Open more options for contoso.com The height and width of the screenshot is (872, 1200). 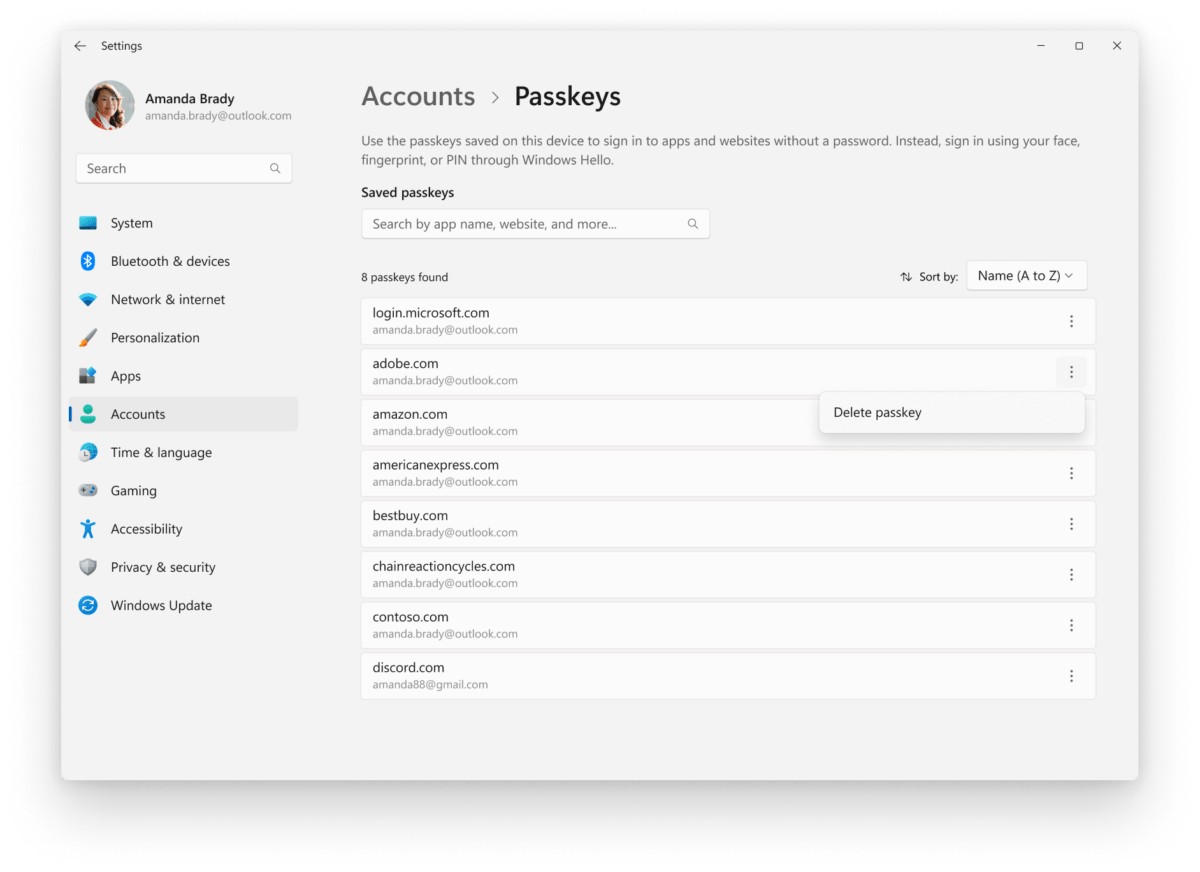click(x=1071, y=625)
